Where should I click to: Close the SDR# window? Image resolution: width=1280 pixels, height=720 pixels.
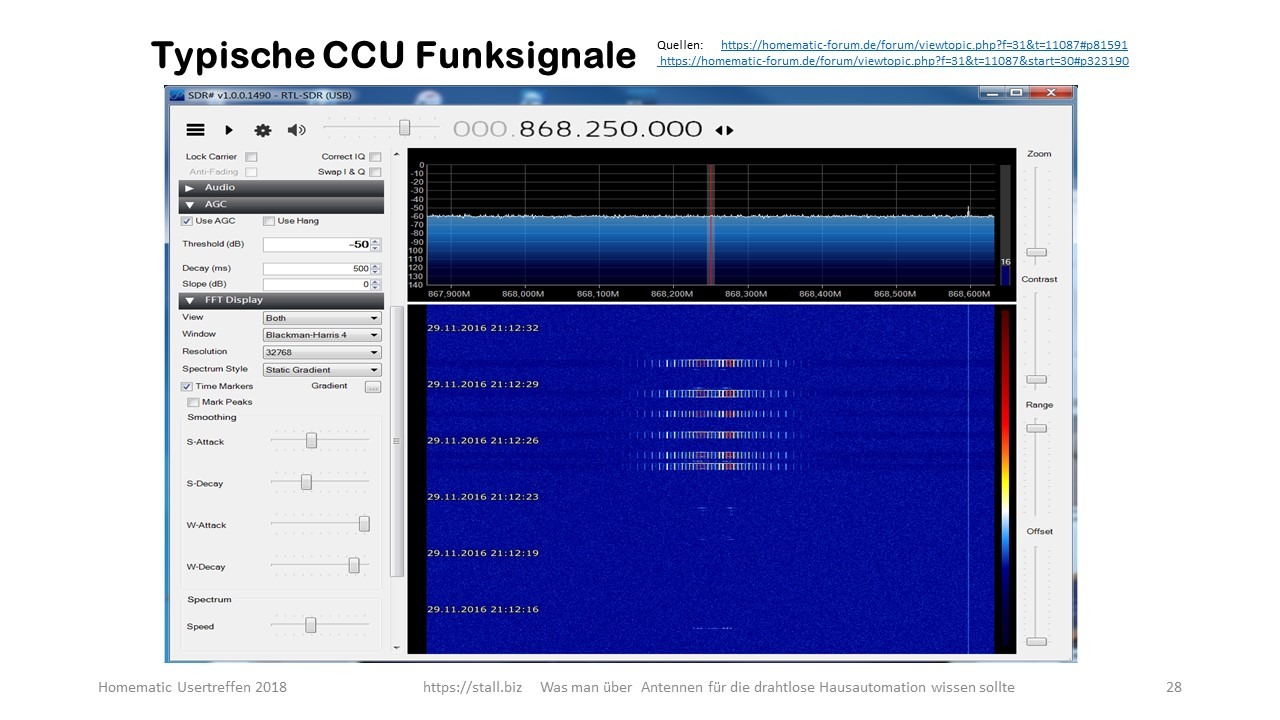(x=1050, y=93)
